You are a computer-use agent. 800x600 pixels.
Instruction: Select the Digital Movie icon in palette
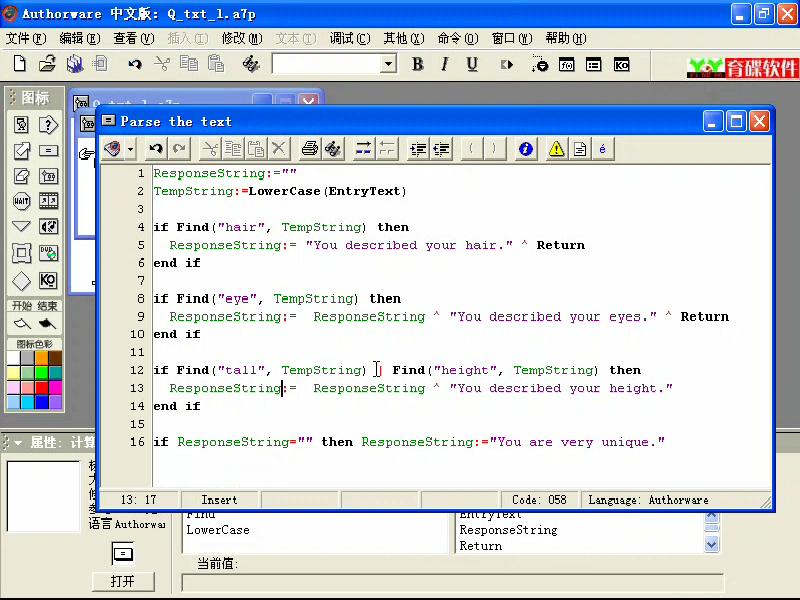click(x=48, y=201)
